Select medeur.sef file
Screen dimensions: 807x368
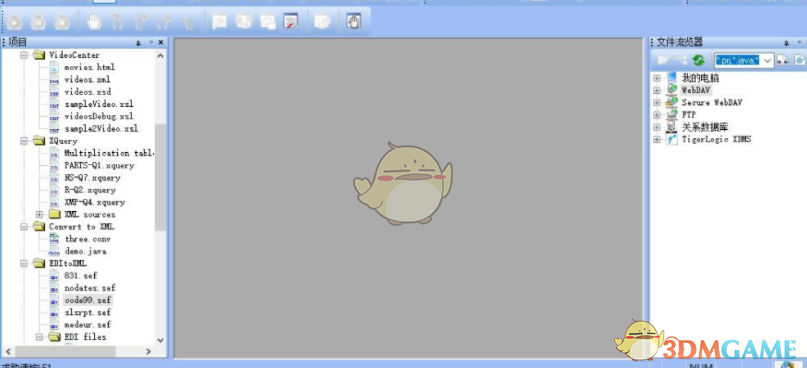pyautogui.click(x=87, y=325)
